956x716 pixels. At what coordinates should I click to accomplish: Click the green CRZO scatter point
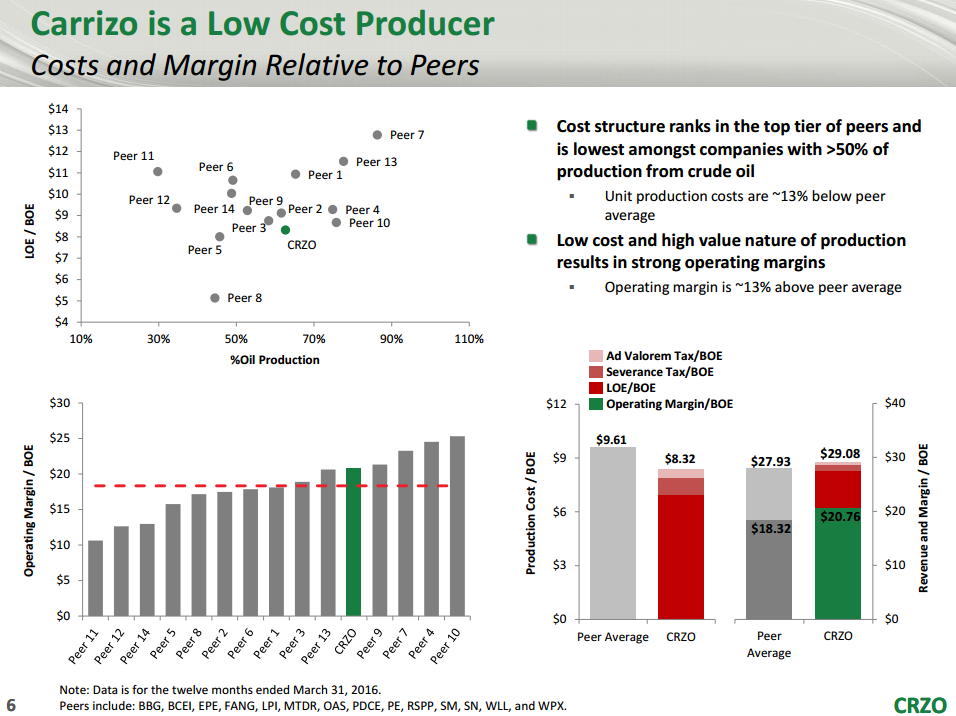click(285, 230)
